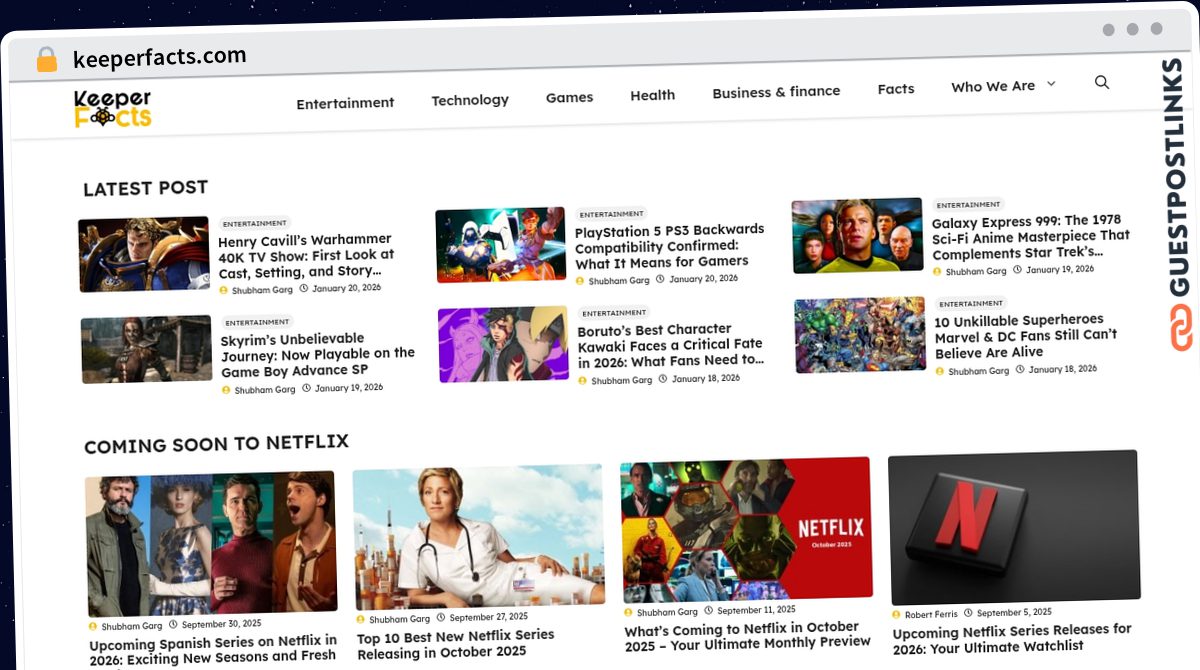Image resolution: width=1200 pixels, height=670 pixels.
Task: Open the Facts menu item
Action: (x=896, y=89)
